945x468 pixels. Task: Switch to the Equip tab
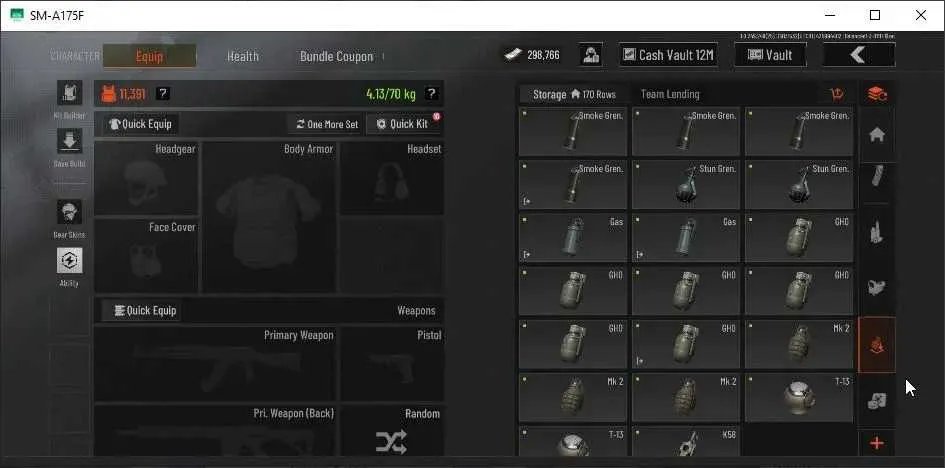click(149, 56)
